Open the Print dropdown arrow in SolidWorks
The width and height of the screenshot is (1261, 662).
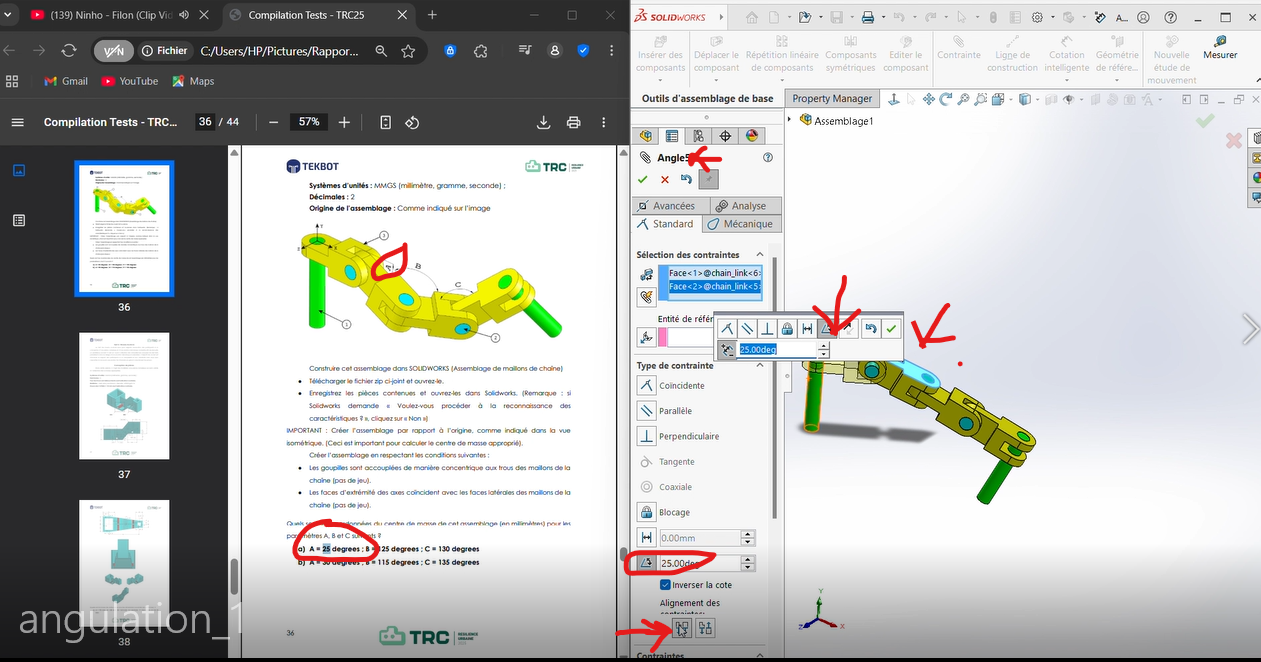(x=881, y=18)
